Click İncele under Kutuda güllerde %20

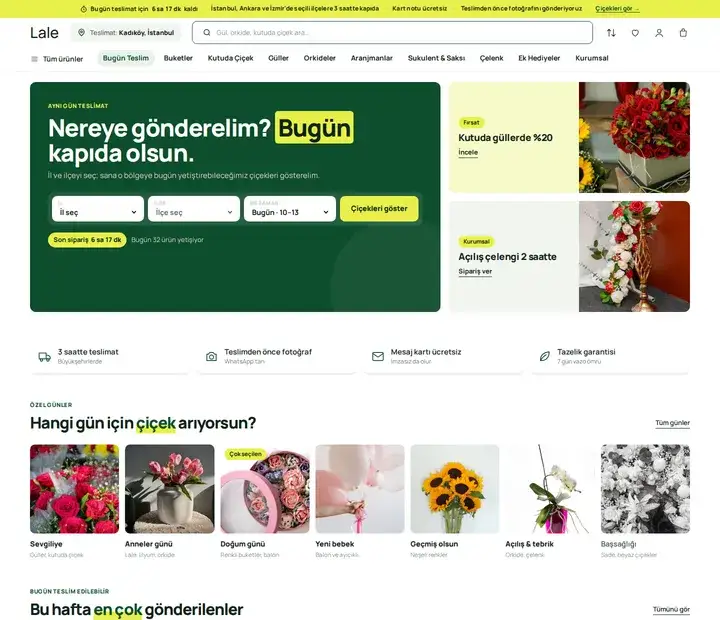tap(468, 152)
